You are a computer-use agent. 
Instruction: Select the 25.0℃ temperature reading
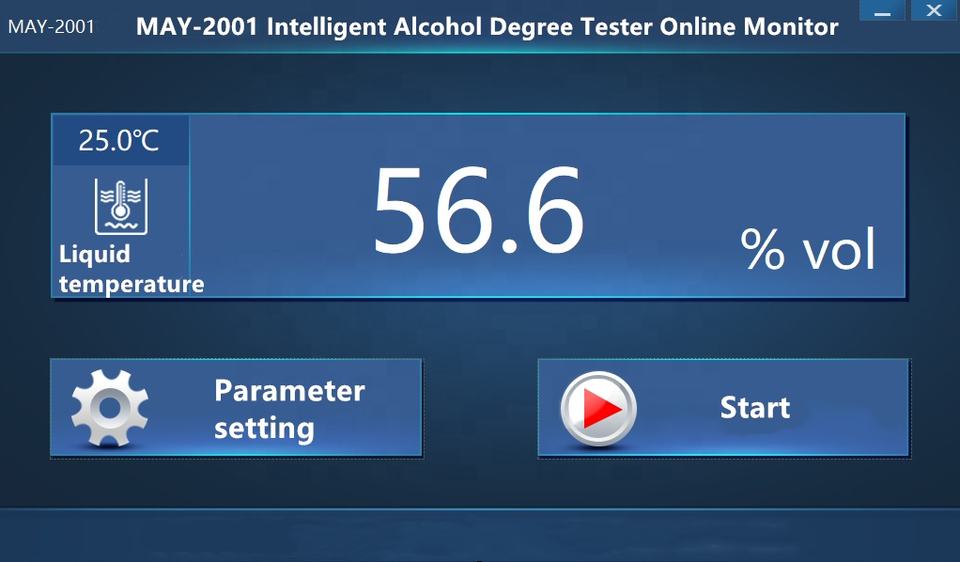click(x=119, y=140)
